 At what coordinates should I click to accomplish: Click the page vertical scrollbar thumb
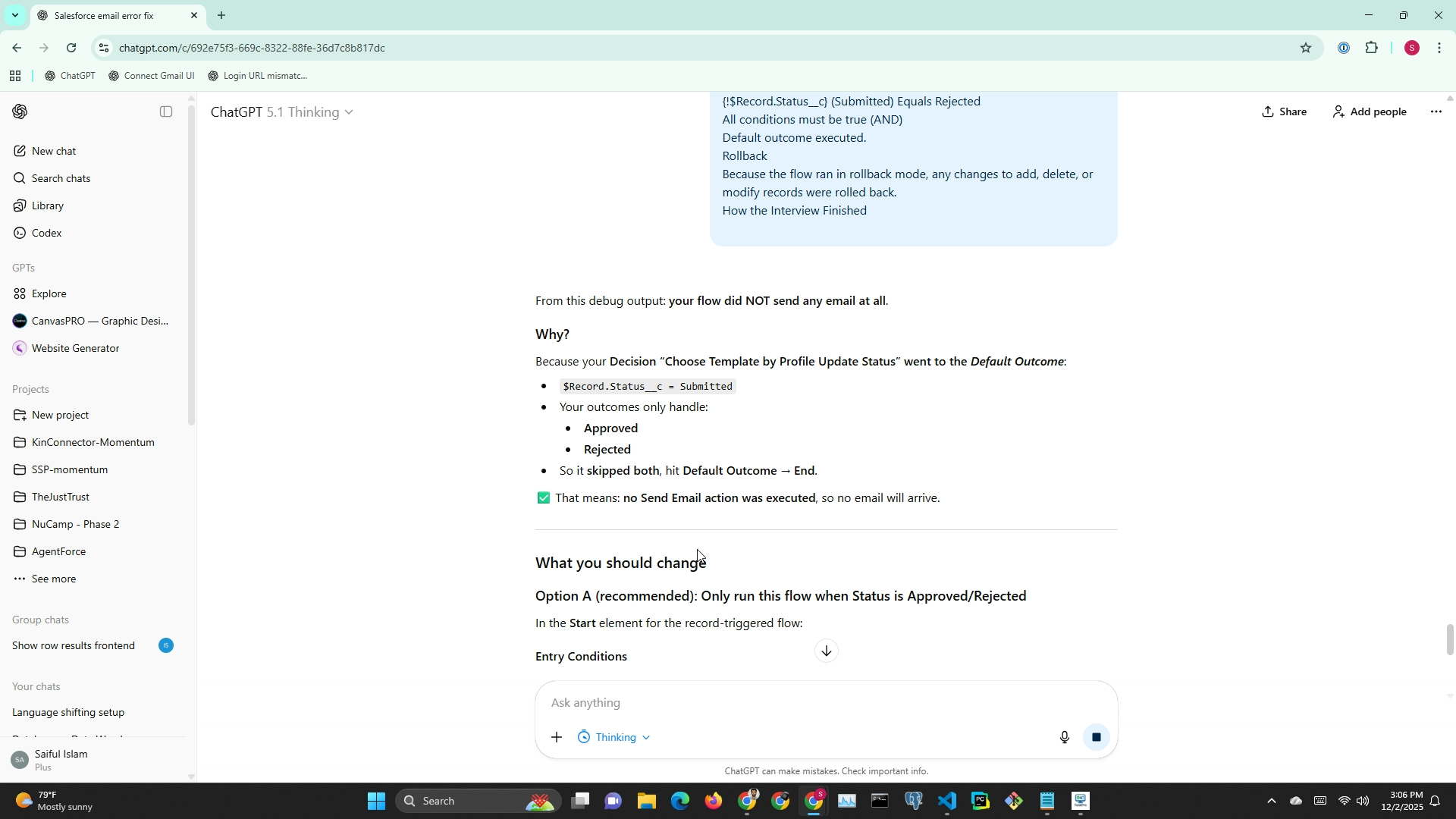[x=1450, y=639]
